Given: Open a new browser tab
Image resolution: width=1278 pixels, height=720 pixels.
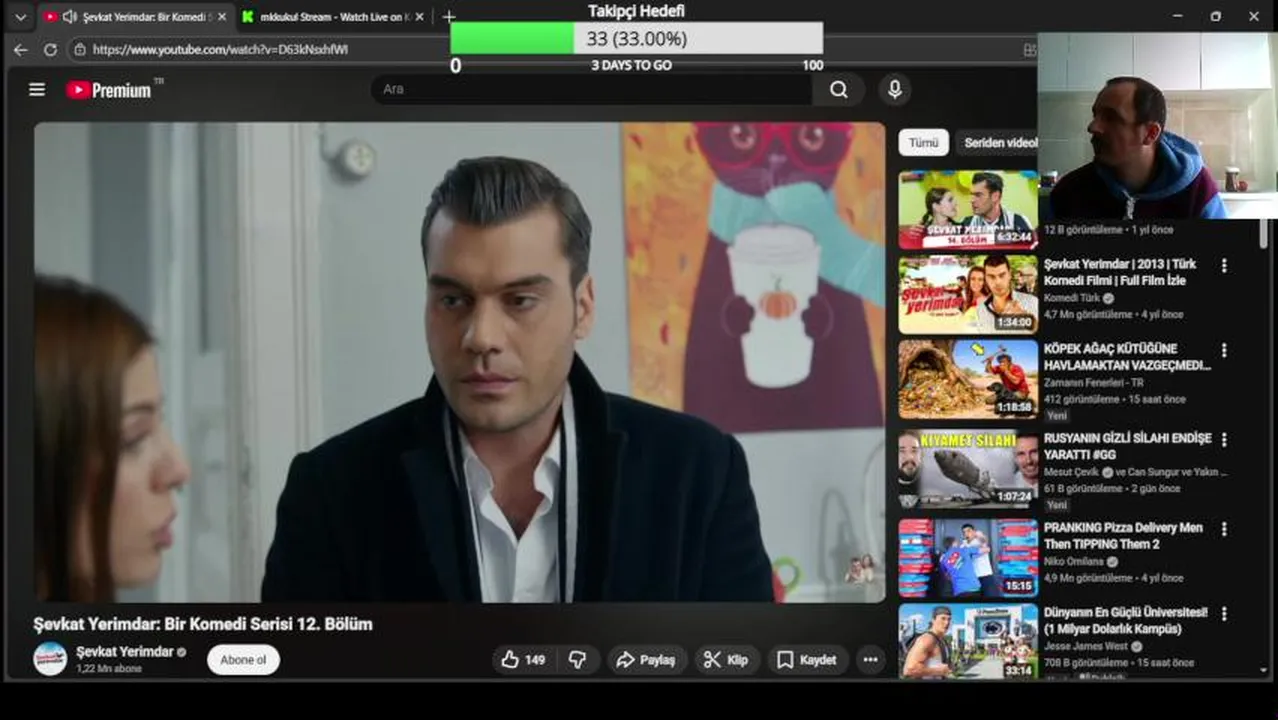Looking at the screenshot, I should (x=448, y=17).
